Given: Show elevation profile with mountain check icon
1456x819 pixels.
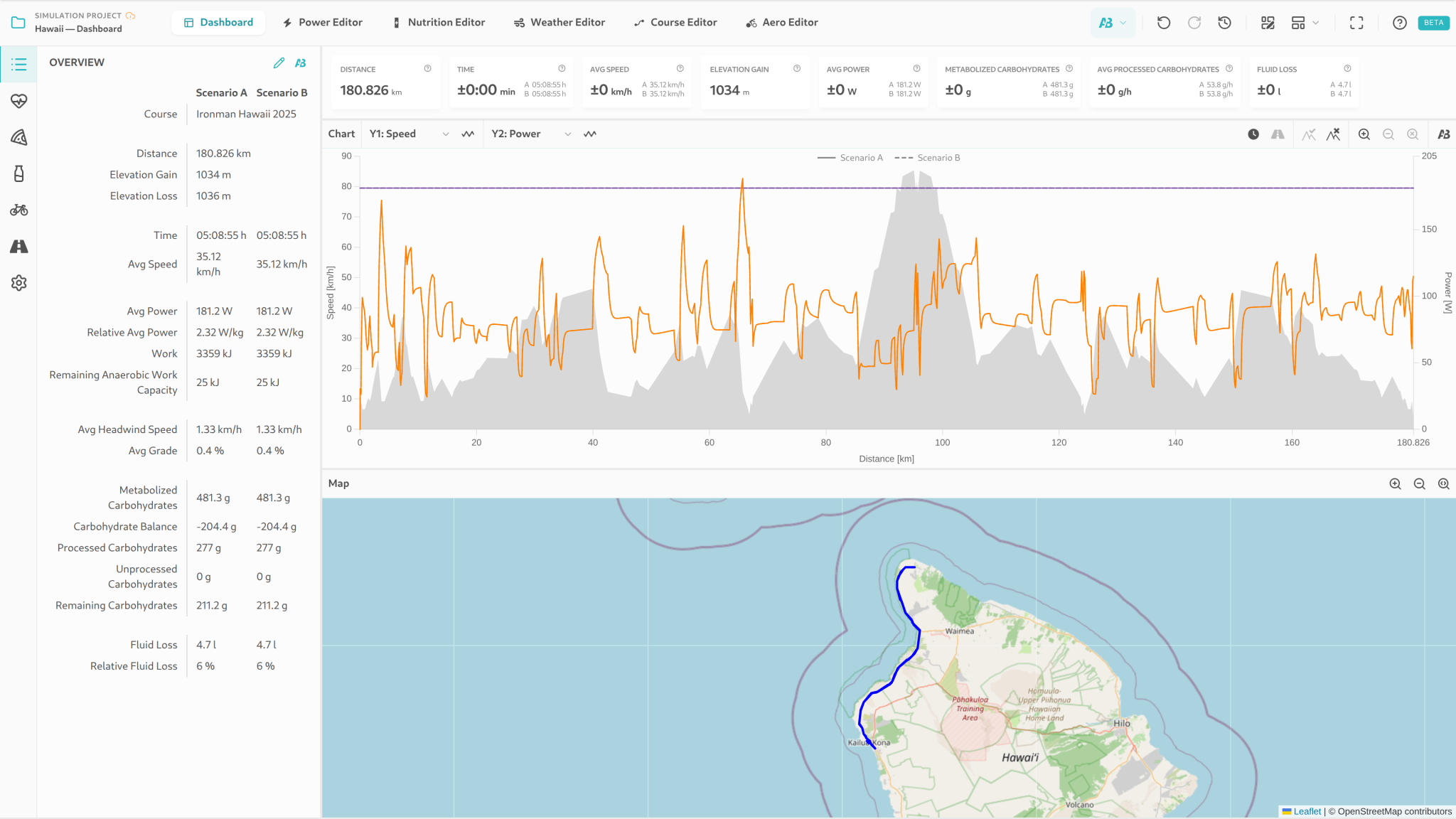Looking at the screenshot, I should [1309, 134].
